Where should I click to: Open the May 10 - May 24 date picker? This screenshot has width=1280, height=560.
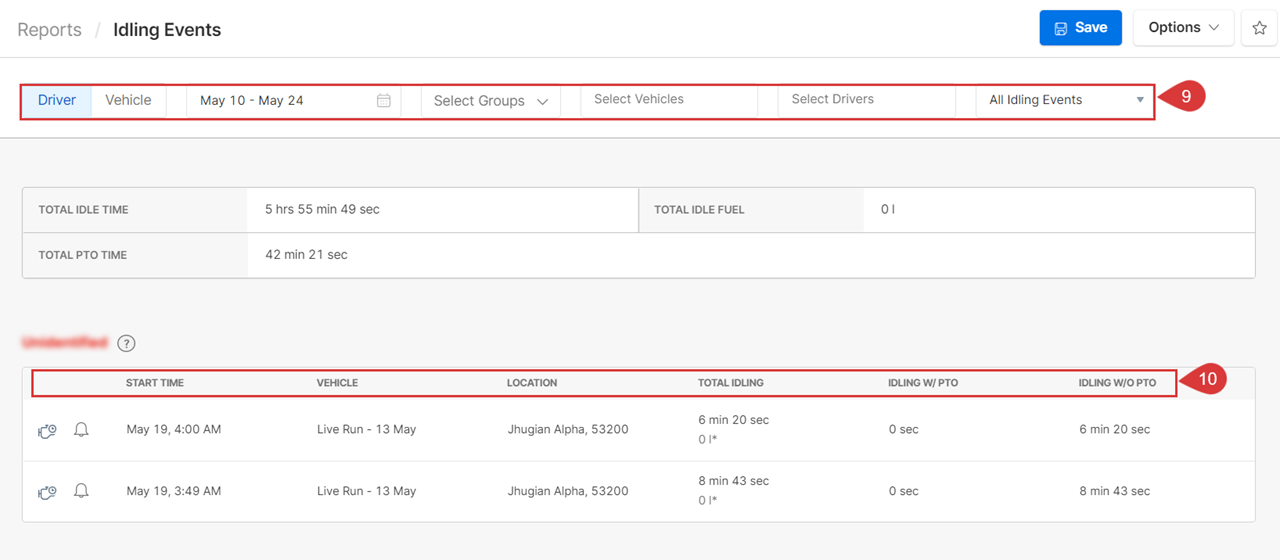[294, 100]
